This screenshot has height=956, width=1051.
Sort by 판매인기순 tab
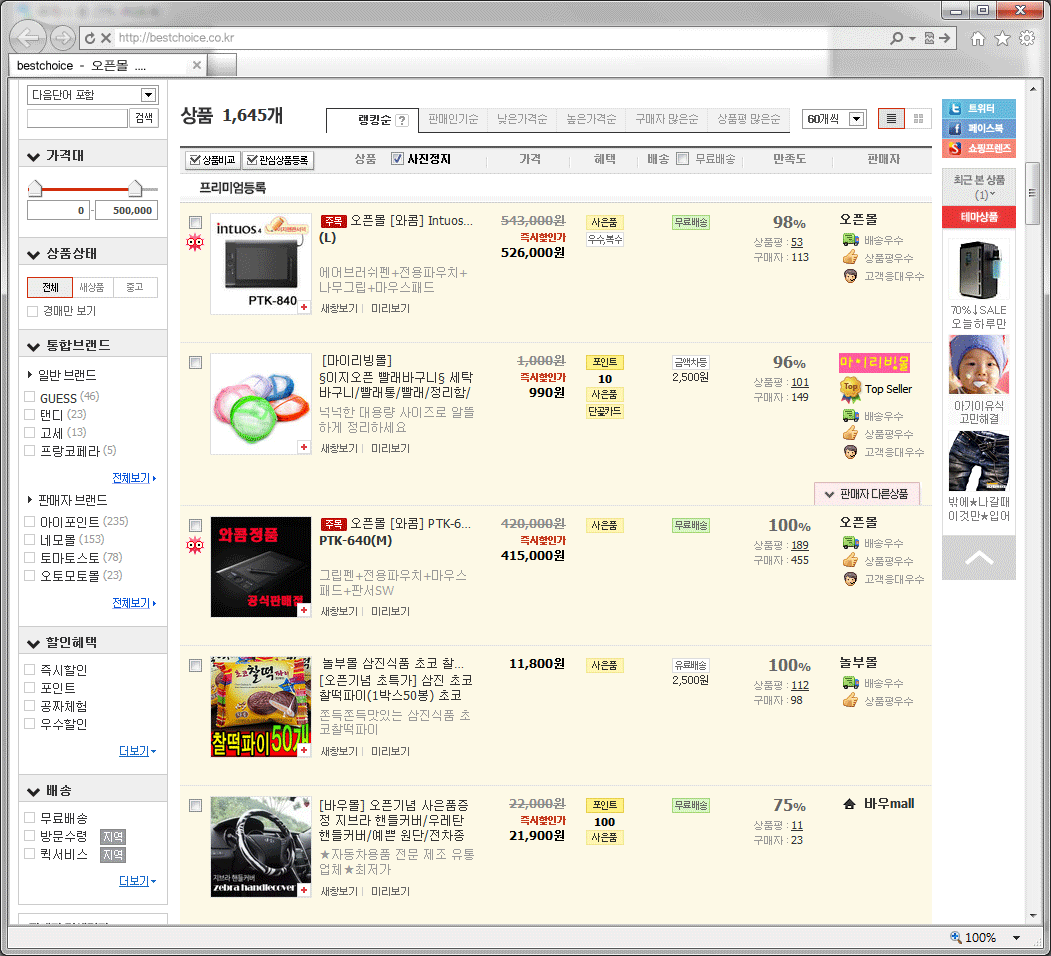tap(453, 119)
